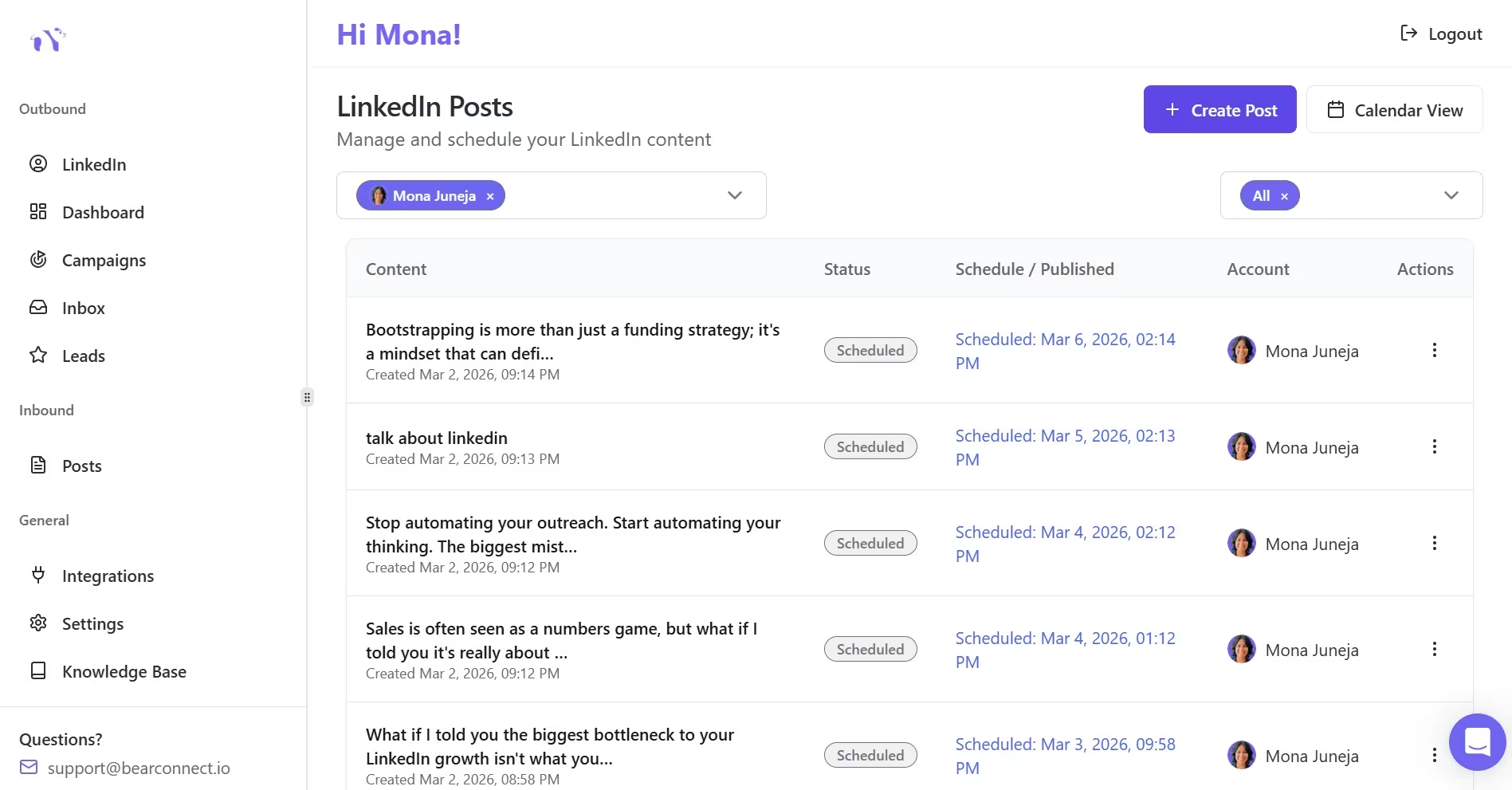Open Settings gear icon

38,623
